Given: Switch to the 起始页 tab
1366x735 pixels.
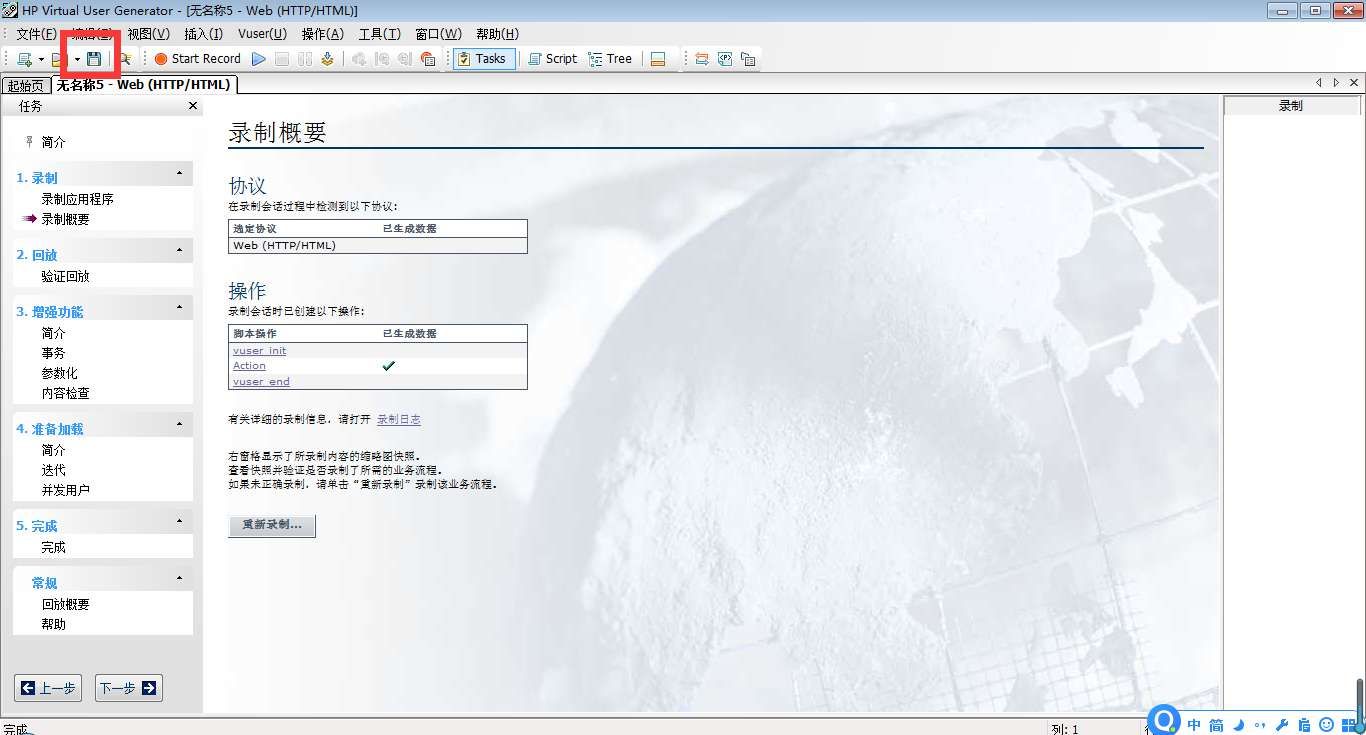Looking at the screenshot, I should 26,85.
